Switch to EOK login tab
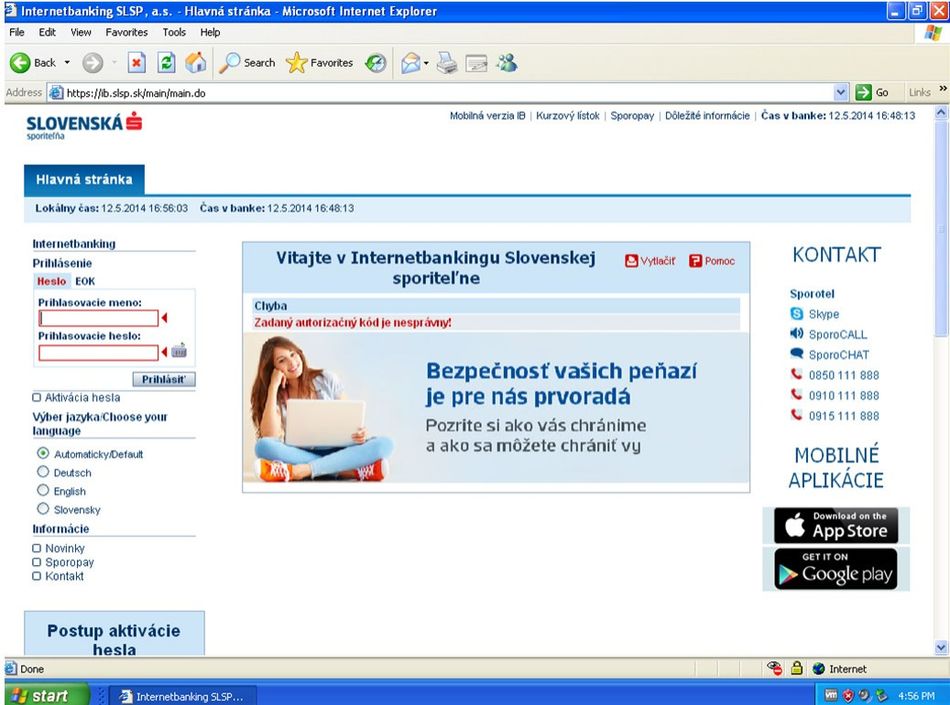950x705 pixels. [x=85, y=281]
